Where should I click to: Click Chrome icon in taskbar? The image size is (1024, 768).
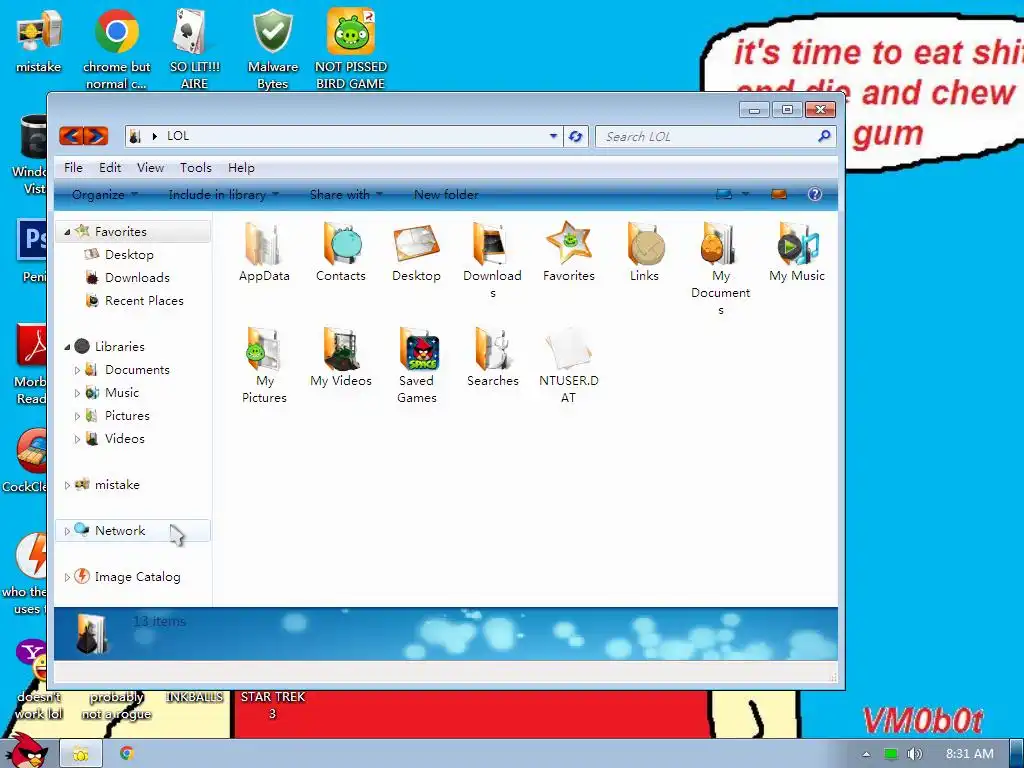coord(127,754)
